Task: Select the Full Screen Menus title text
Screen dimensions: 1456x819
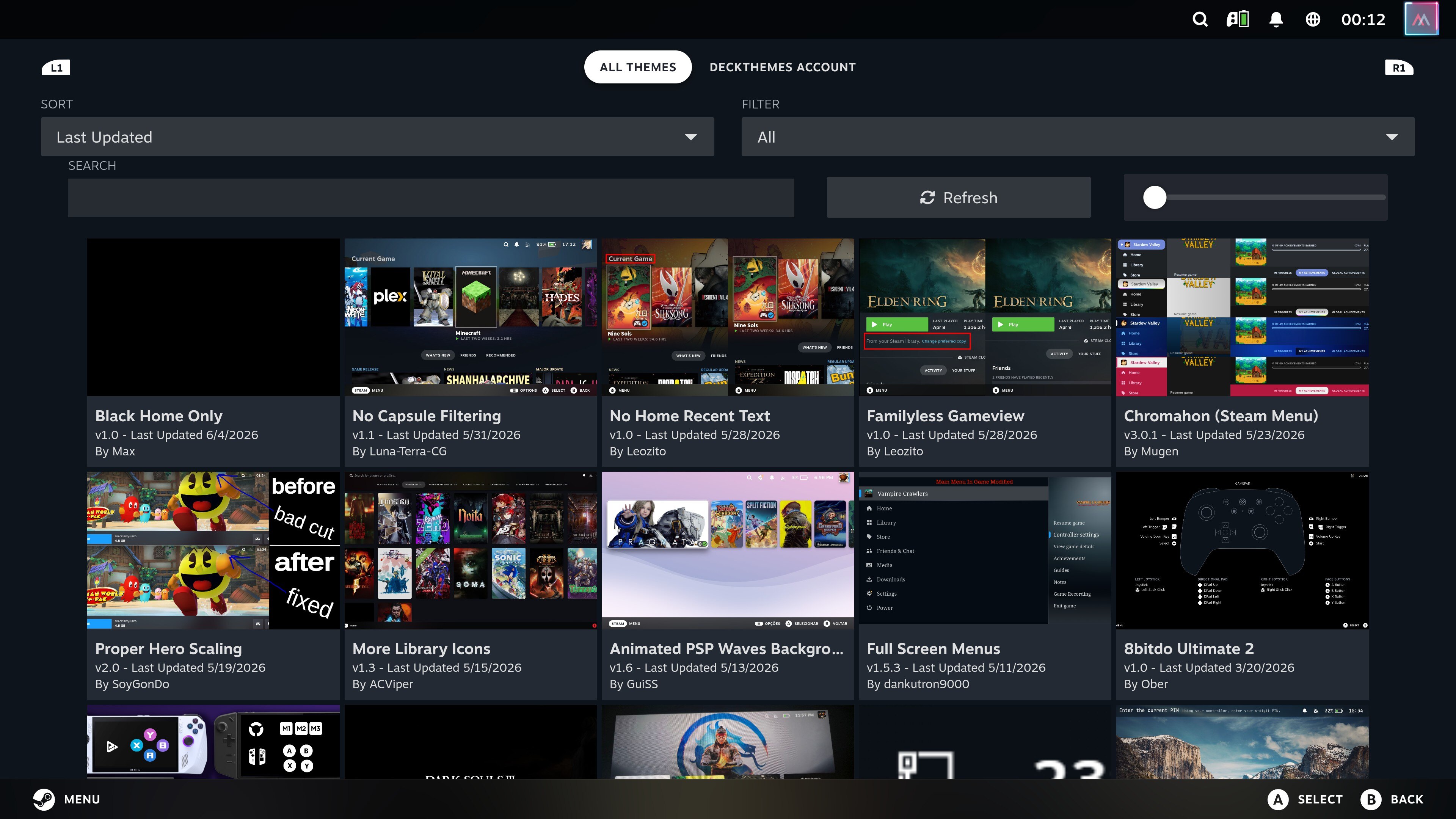Action: pos(933,649)
